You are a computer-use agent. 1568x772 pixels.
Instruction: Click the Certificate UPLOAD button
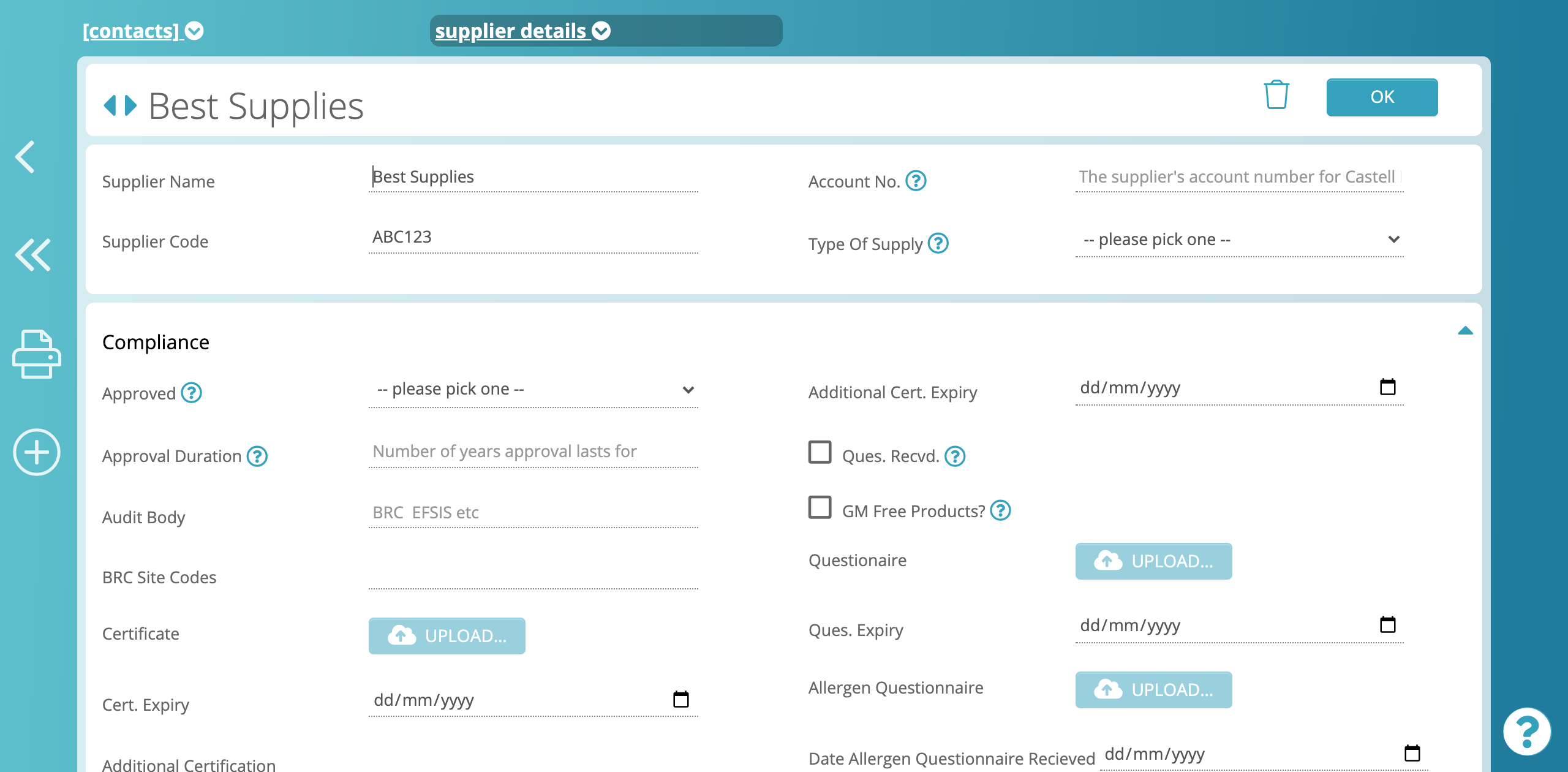[447, 636]
